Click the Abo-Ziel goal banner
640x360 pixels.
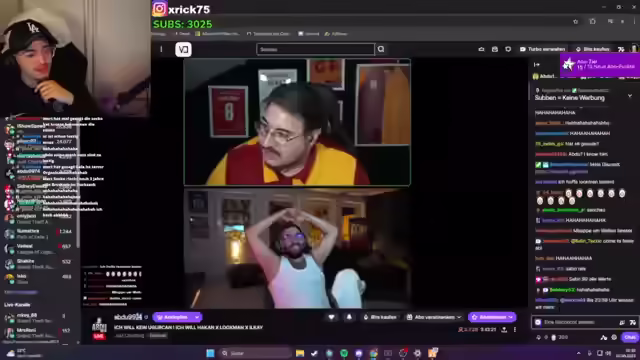tap(599, 64)
